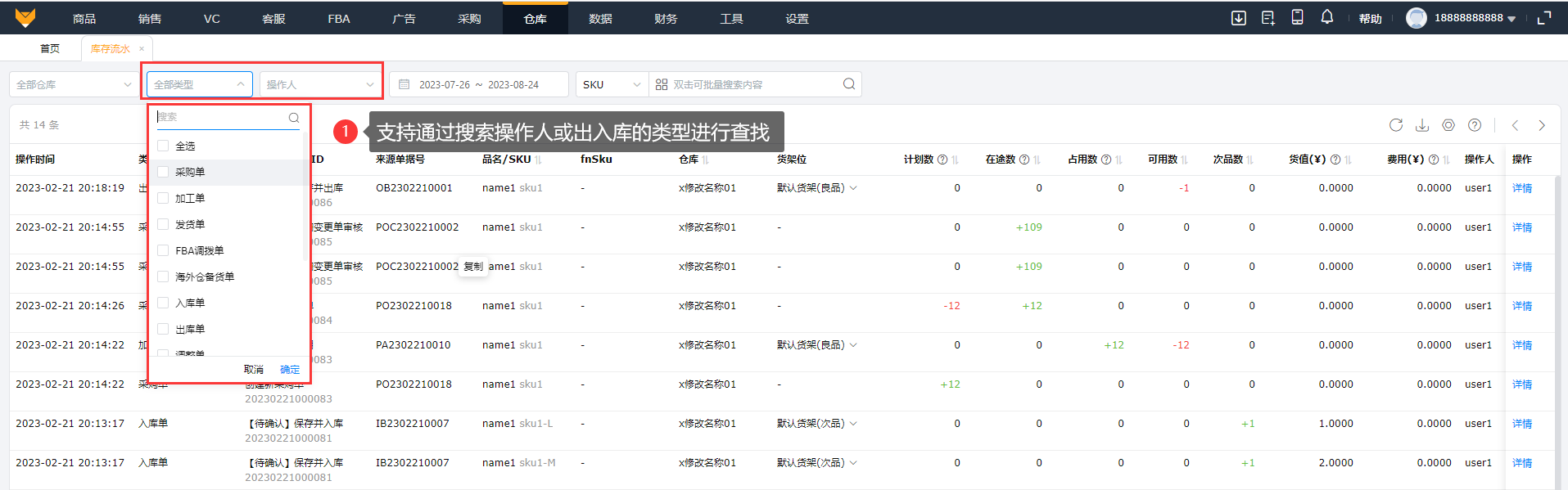Open the 操作人 operator dropdown
Screen dimensions: 1568x490
click(319, 84)
